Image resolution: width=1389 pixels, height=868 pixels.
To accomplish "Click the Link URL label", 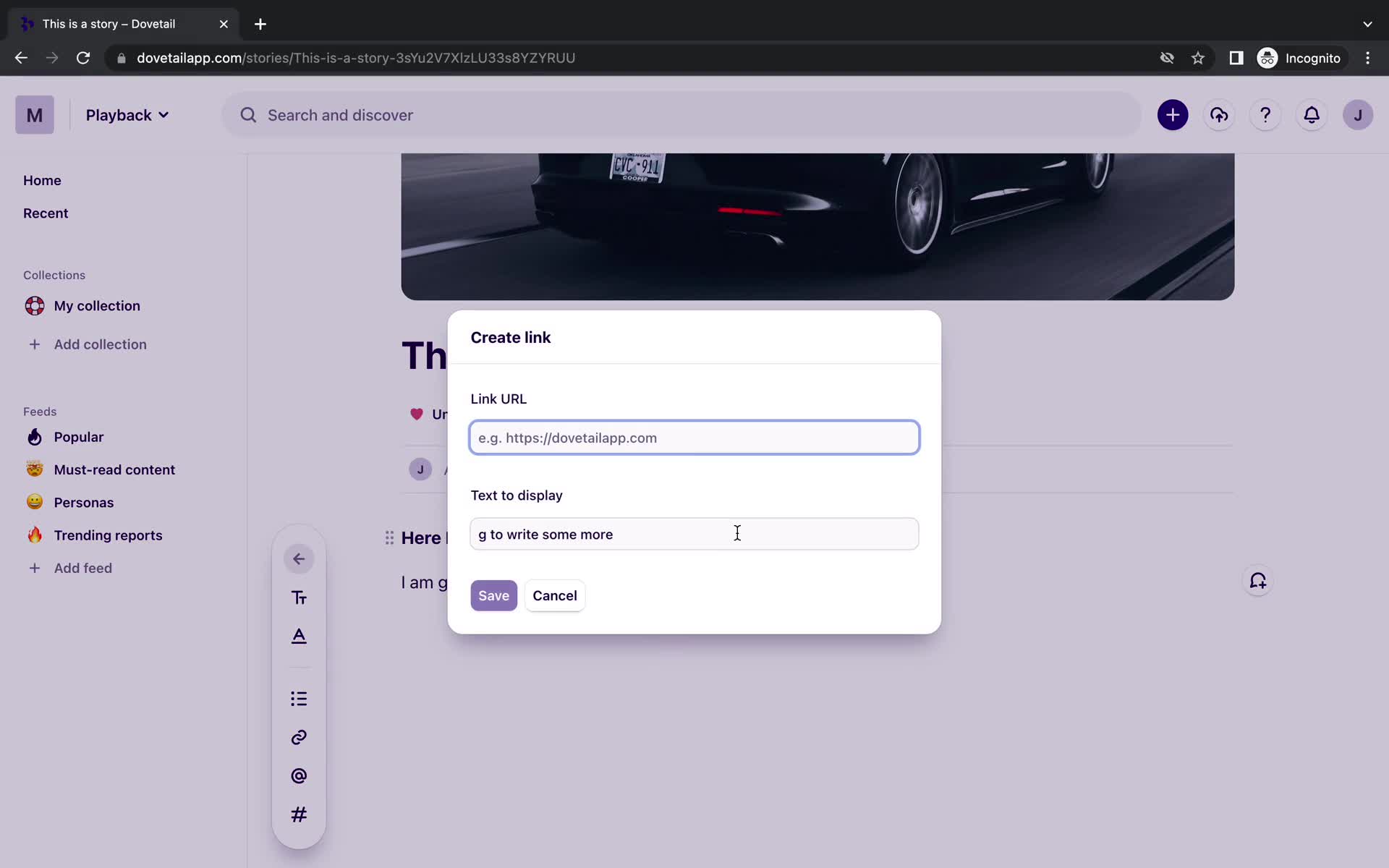I will tap(498, 399).
